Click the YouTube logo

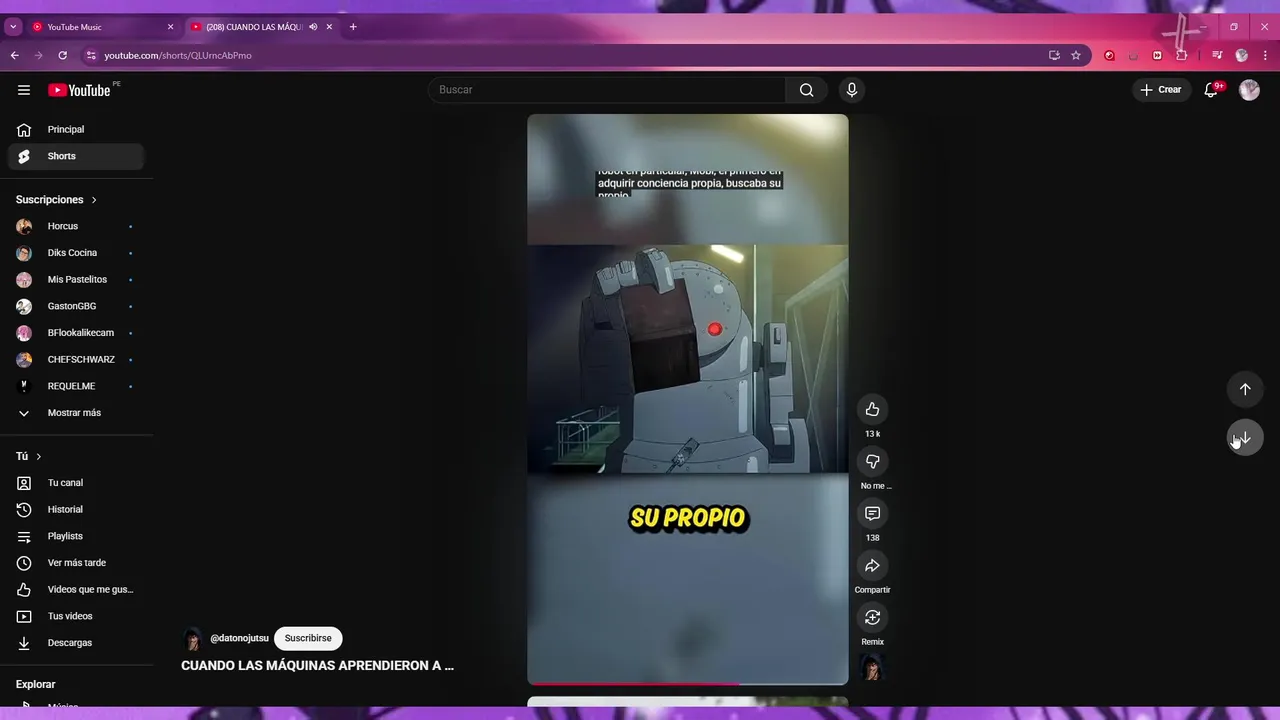pos(79,90)
